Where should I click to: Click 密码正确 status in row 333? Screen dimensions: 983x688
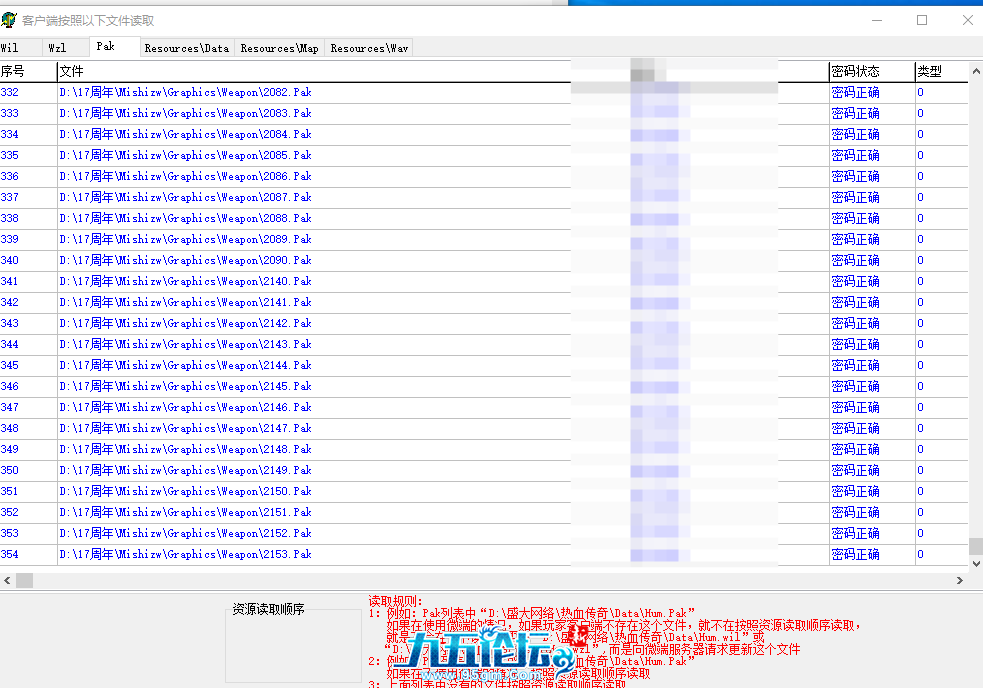[855, 114]
